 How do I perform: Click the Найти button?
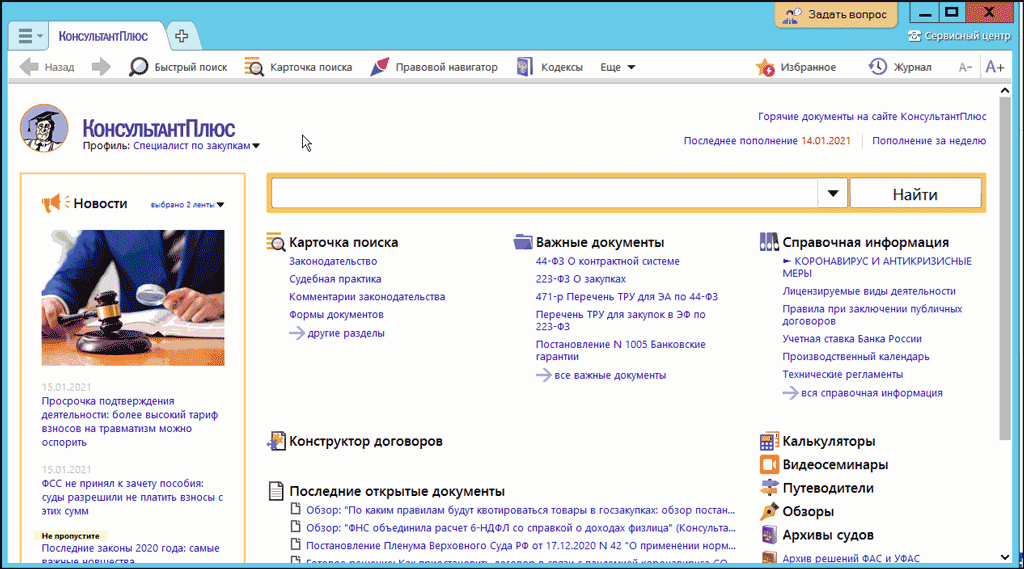point(915,193)
